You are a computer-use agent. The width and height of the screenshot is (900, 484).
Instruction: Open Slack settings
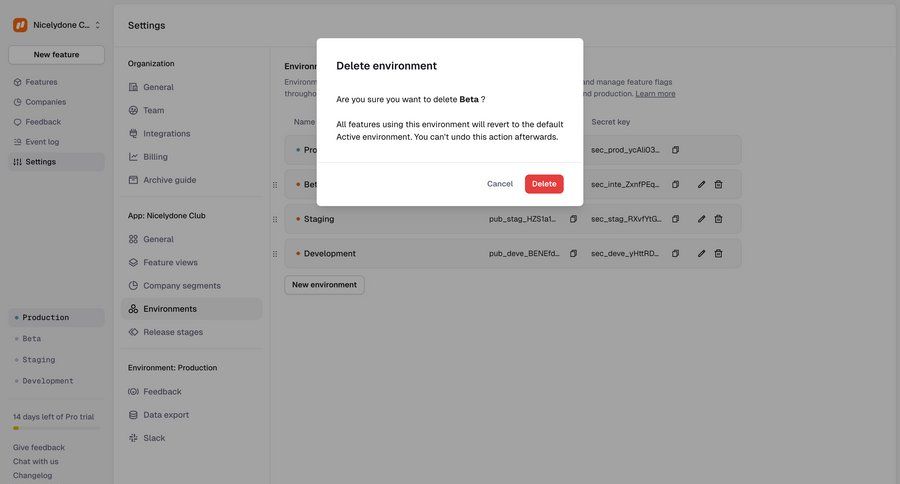tap(192, 438)
